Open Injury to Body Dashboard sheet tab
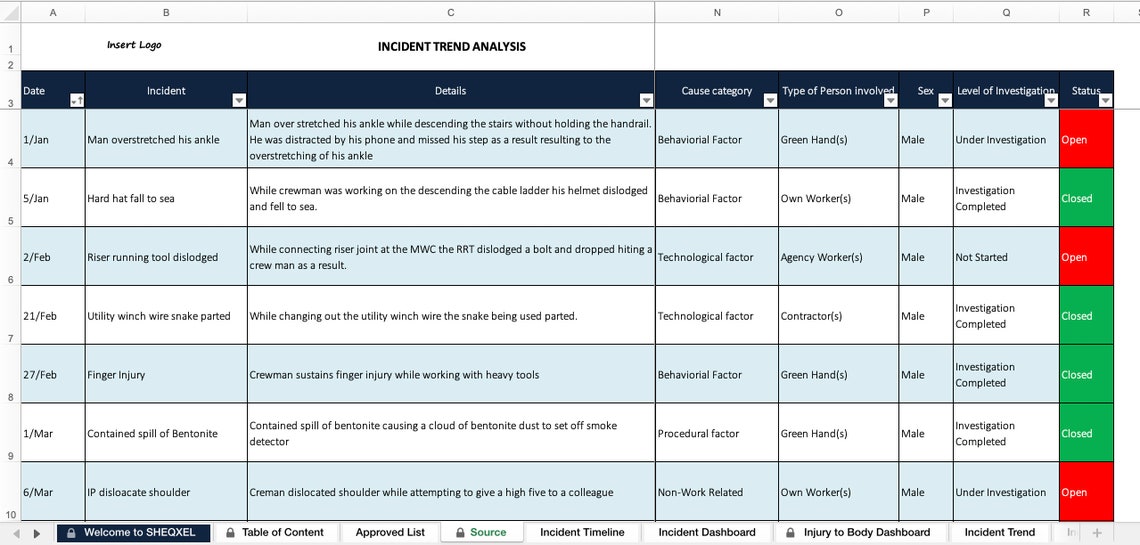 click(859, 533)
